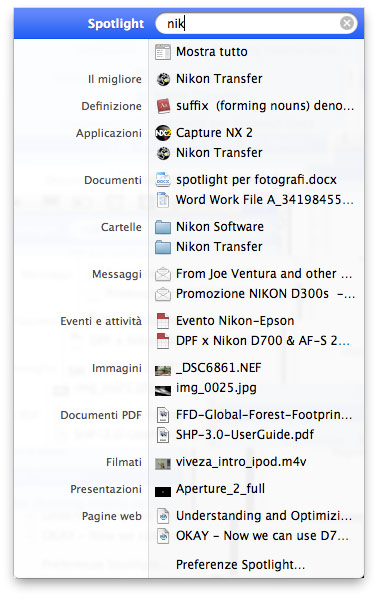Open the Mostra tutto icon
The width and height of the screenshot is (378, 598).
[x=163, y=52]
